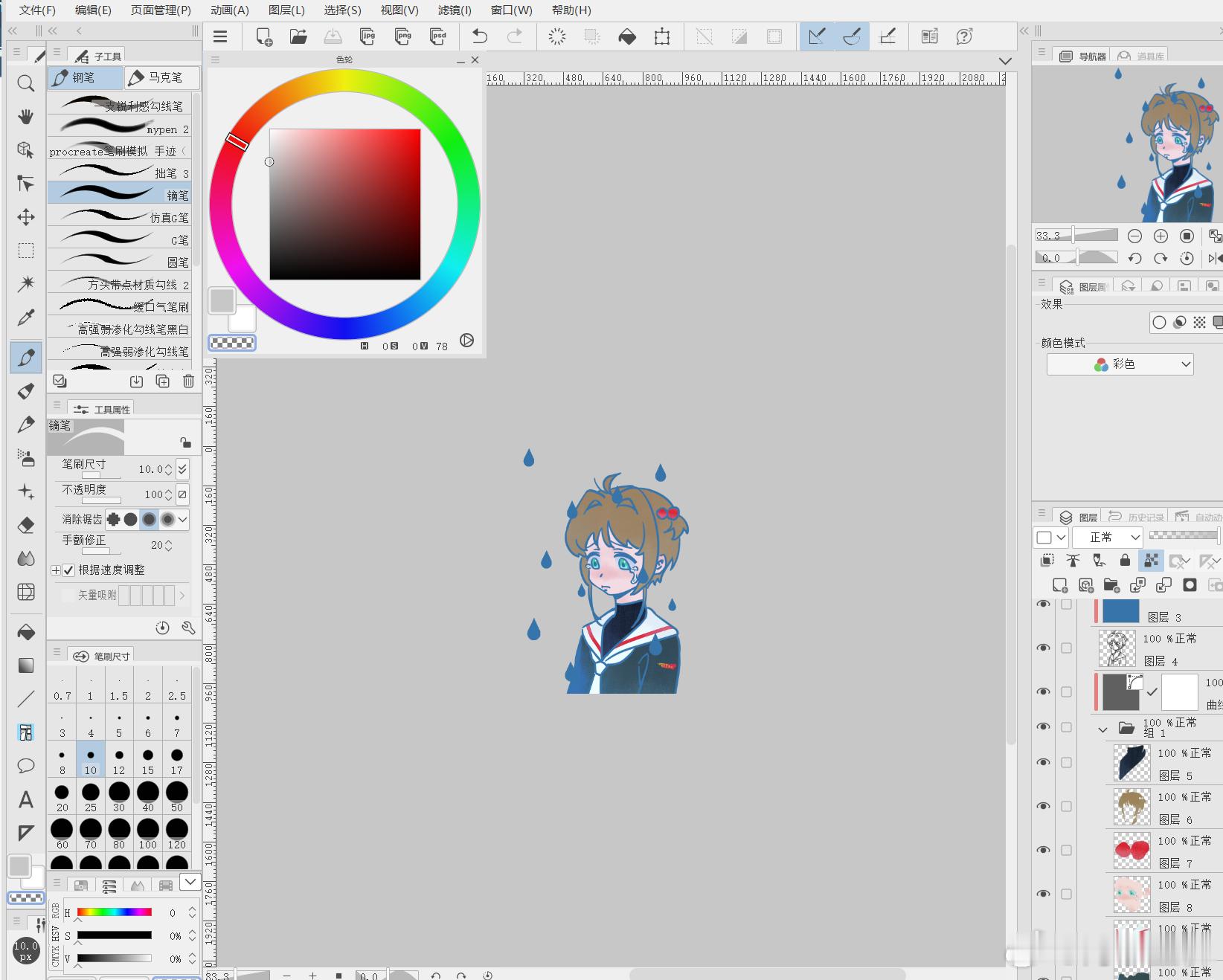Select the Text tool
The image size is (1223, 980).
click(x=26, y=799)
